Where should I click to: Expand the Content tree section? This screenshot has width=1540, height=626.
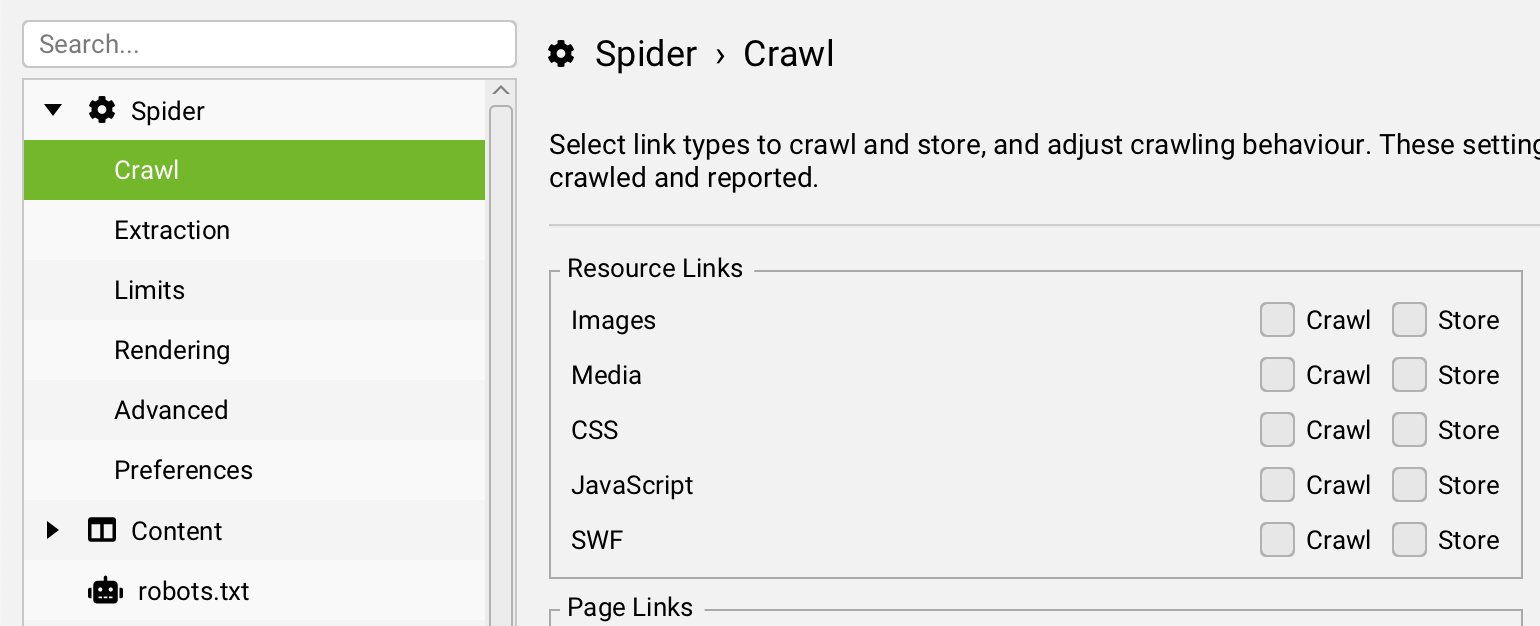[53, 530]
